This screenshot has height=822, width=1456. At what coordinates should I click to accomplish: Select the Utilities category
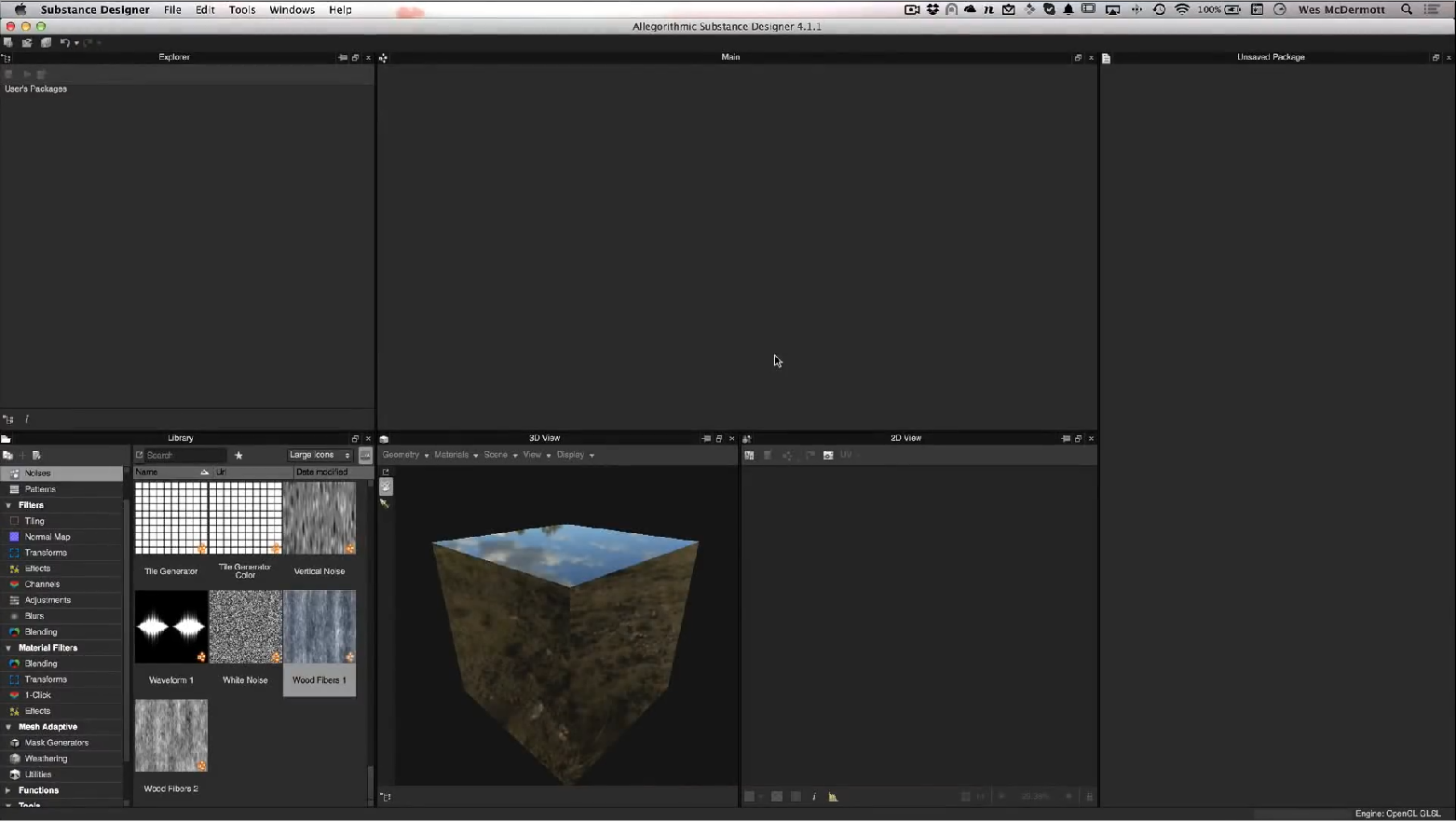pos(61,774)
